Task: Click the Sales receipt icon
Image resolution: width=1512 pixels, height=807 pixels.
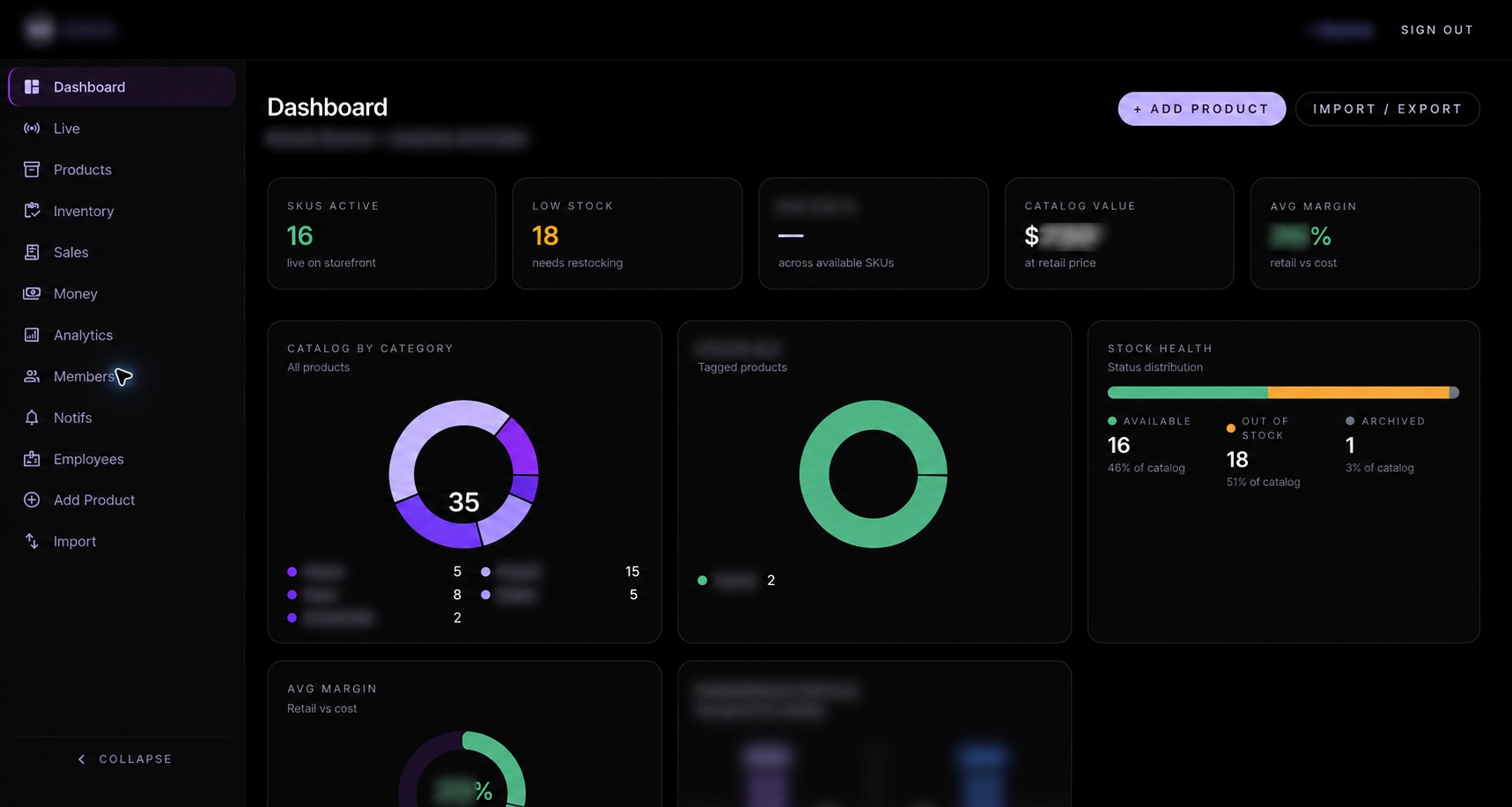Action: pos(32,252)
